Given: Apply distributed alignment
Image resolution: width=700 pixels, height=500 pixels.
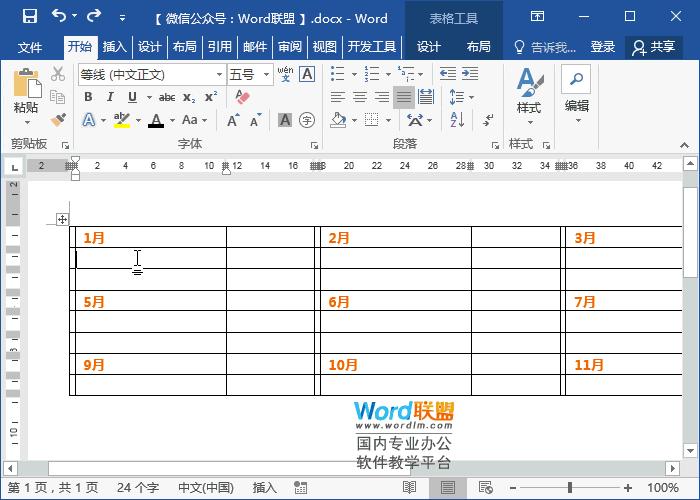Looking at the screenshot, I should click(426, 97).
